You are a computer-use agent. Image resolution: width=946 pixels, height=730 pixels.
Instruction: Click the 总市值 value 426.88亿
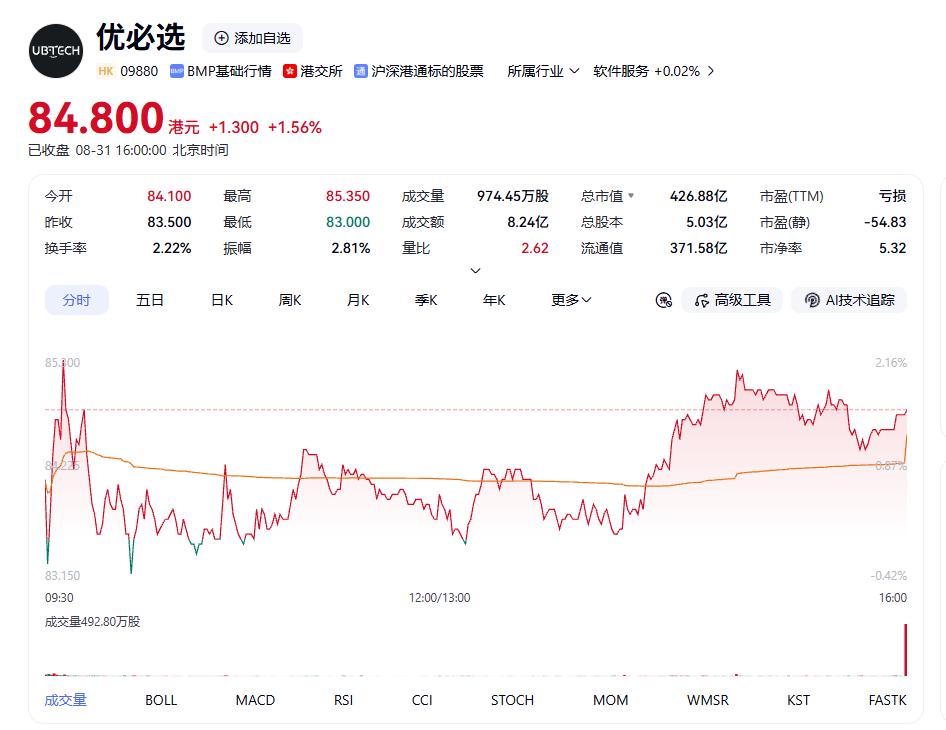click(x=698, y=196)
